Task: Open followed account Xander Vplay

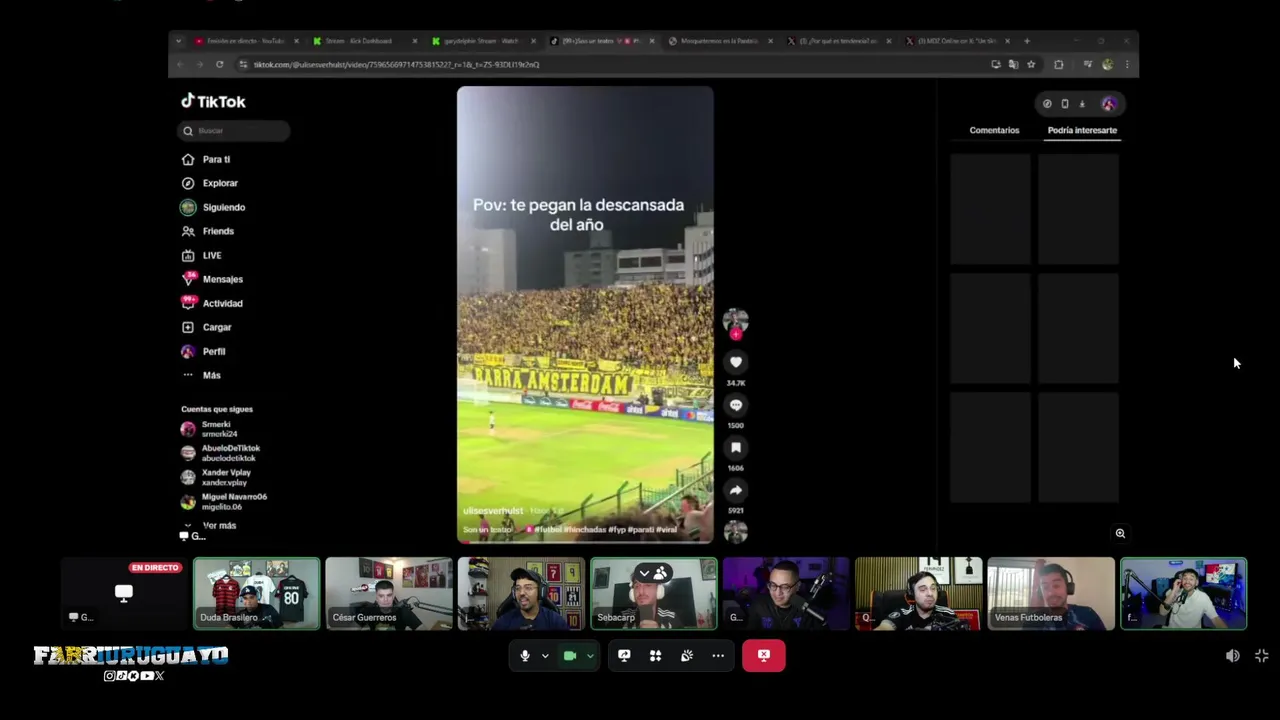Action: 216,477
